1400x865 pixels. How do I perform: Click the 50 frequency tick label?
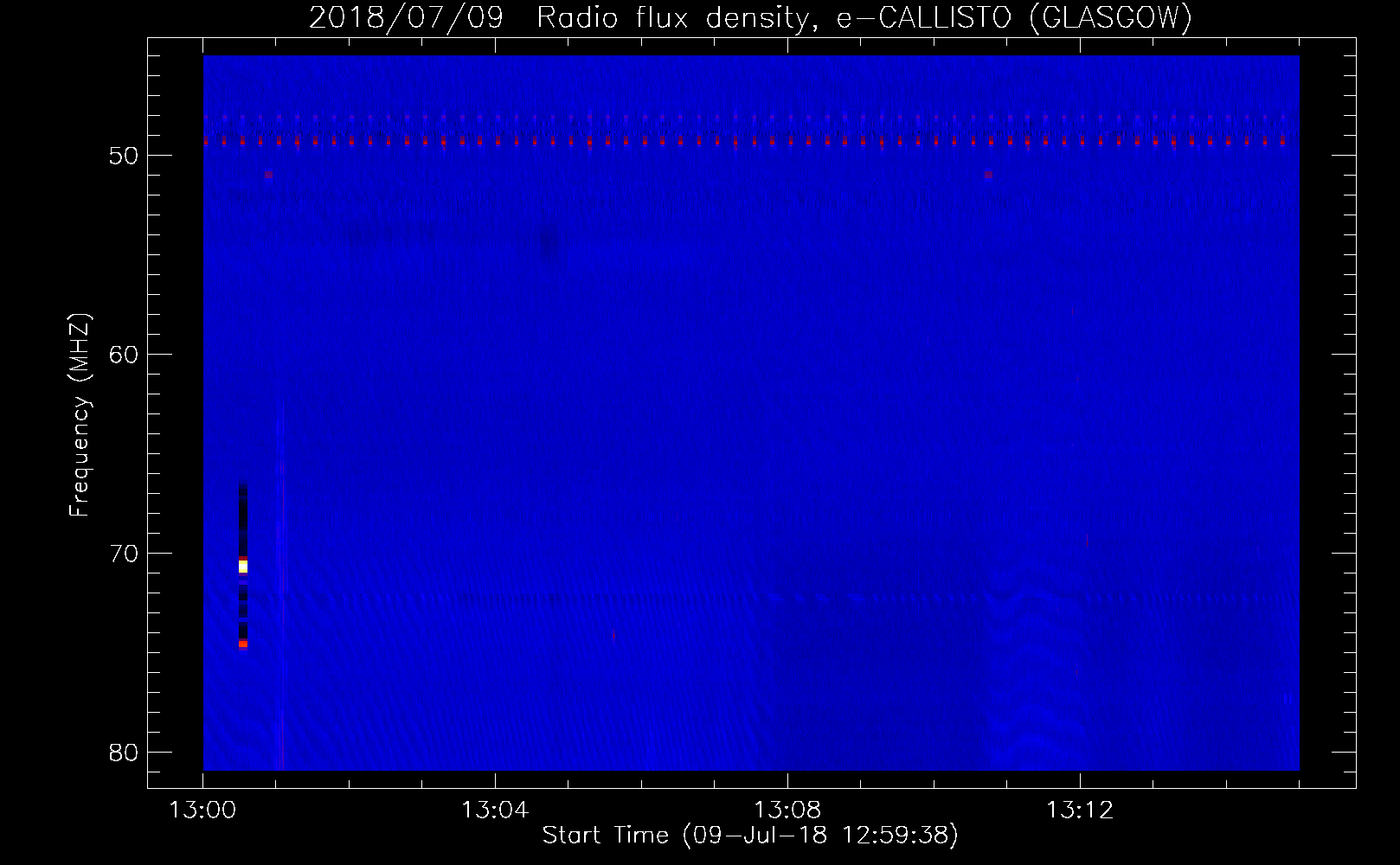click(125, 156)
